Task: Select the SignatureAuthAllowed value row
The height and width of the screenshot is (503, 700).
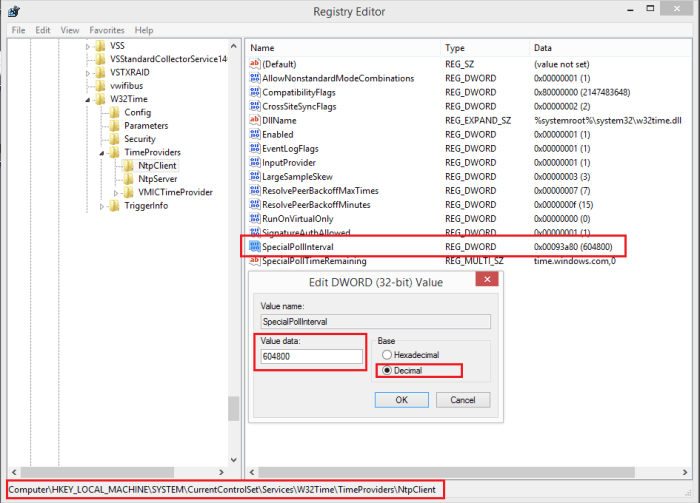Action: tap(306, 233)
